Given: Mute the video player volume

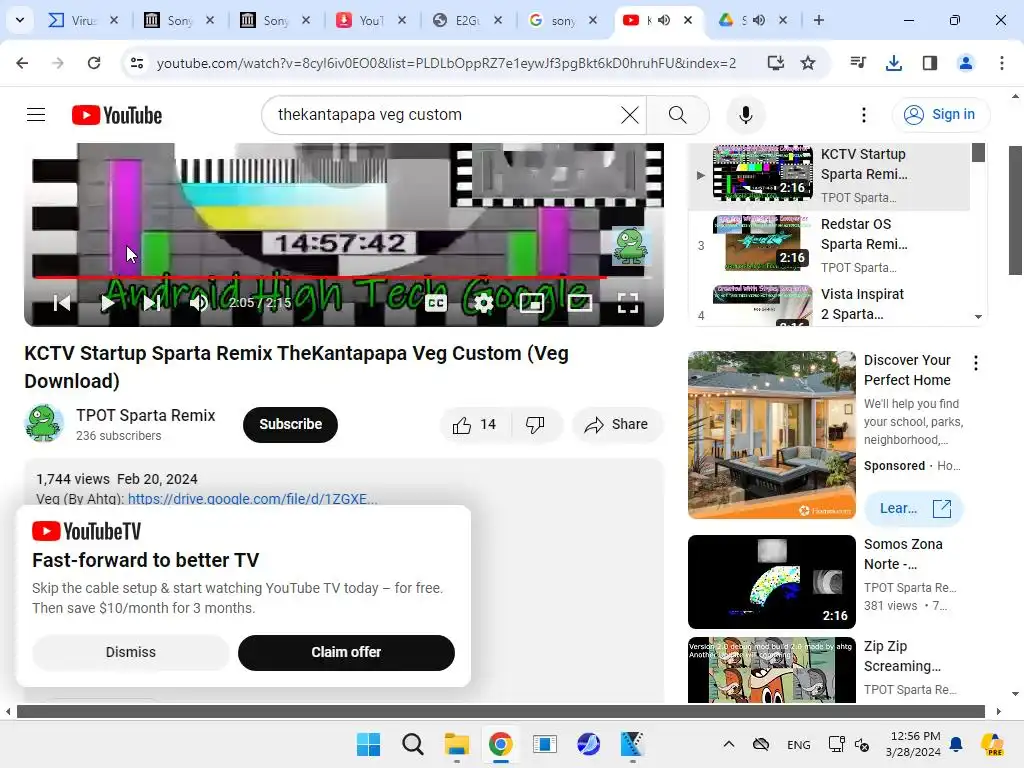Looking at the screenshot, I should pos(199,303).
